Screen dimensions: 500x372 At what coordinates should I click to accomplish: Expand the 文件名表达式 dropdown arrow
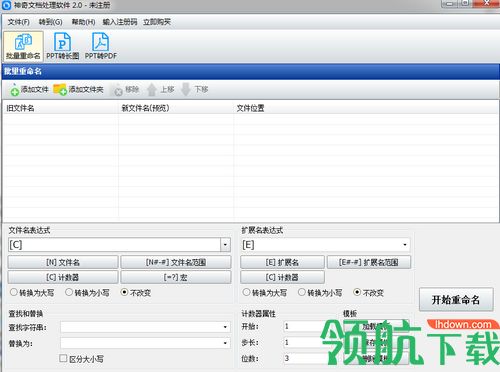(x=225, y=245)
